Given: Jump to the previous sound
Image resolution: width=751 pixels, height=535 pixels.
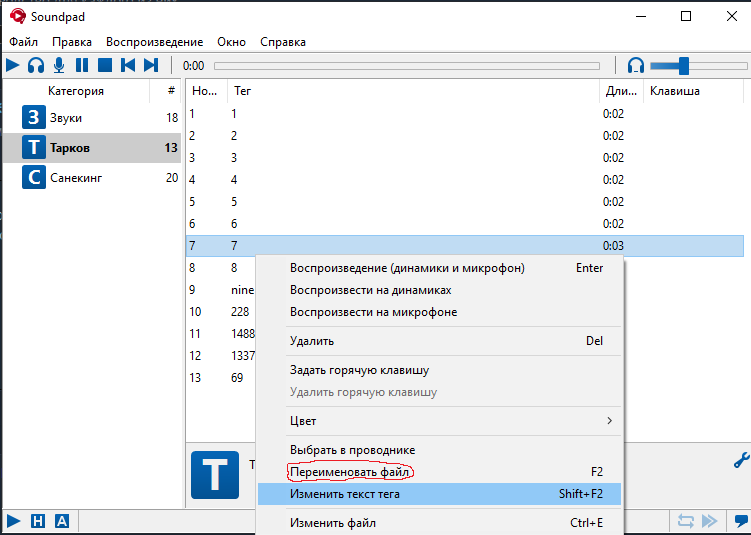Looking at the screenshot, I should coord(128,65).
